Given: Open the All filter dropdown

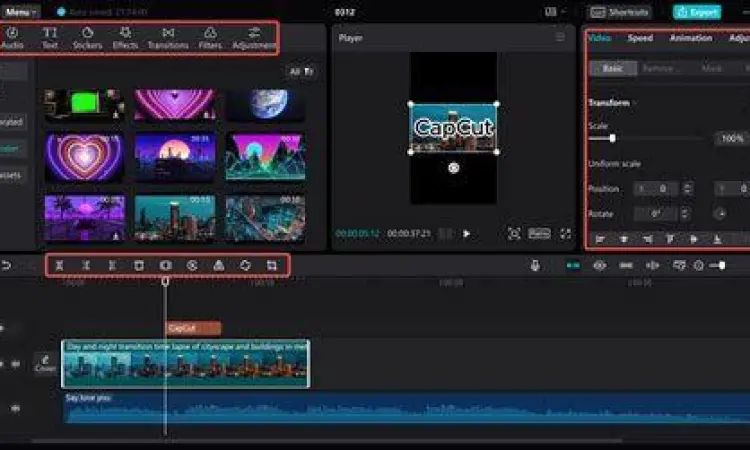Looking at the screenshot, I should click(301, 72).
